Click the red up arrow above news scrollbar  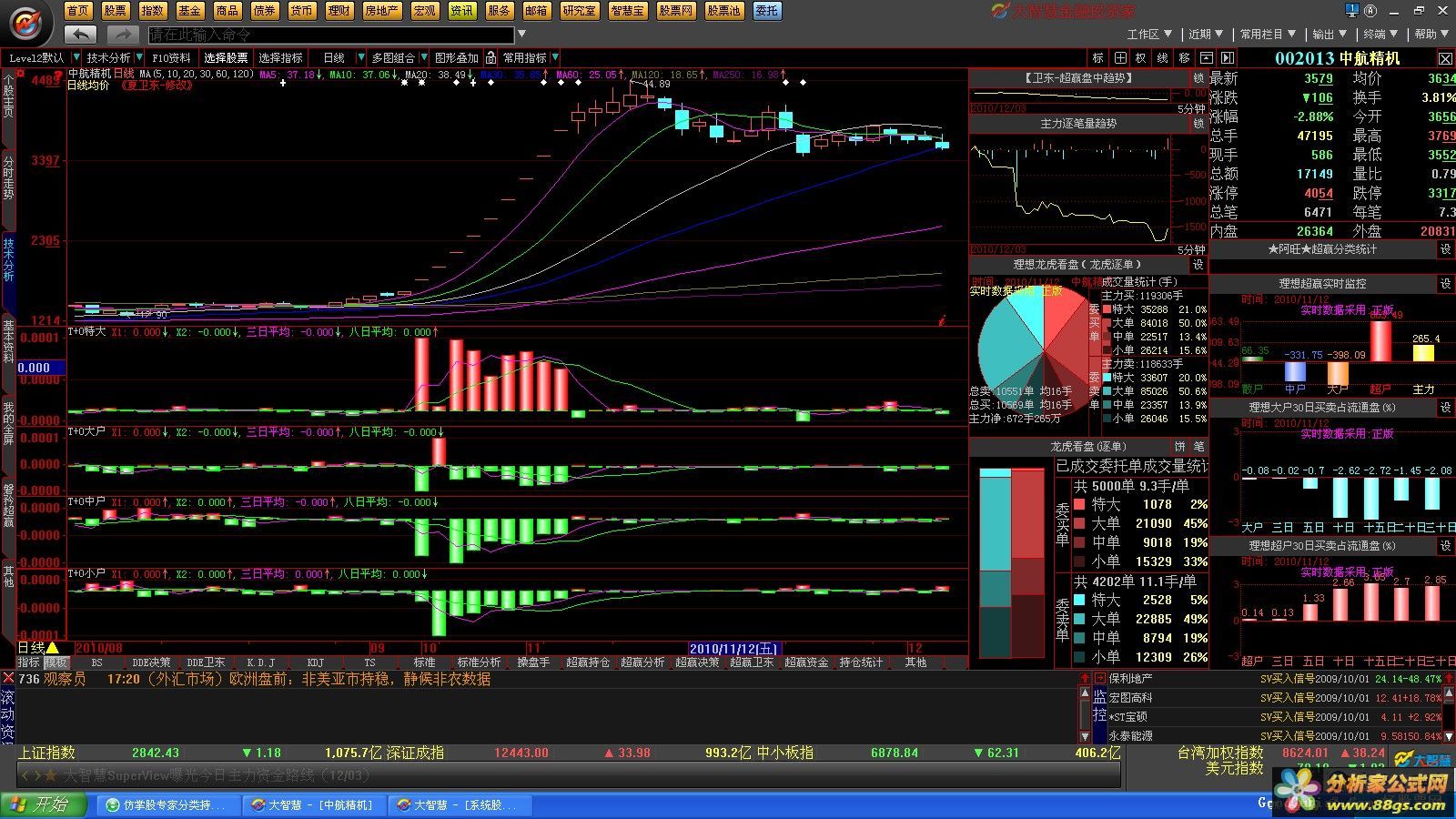coord(1085,679)
